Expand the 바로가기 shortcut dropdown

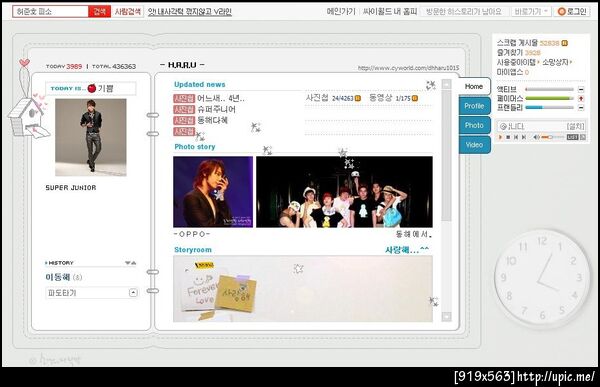(x=531, y=11)
